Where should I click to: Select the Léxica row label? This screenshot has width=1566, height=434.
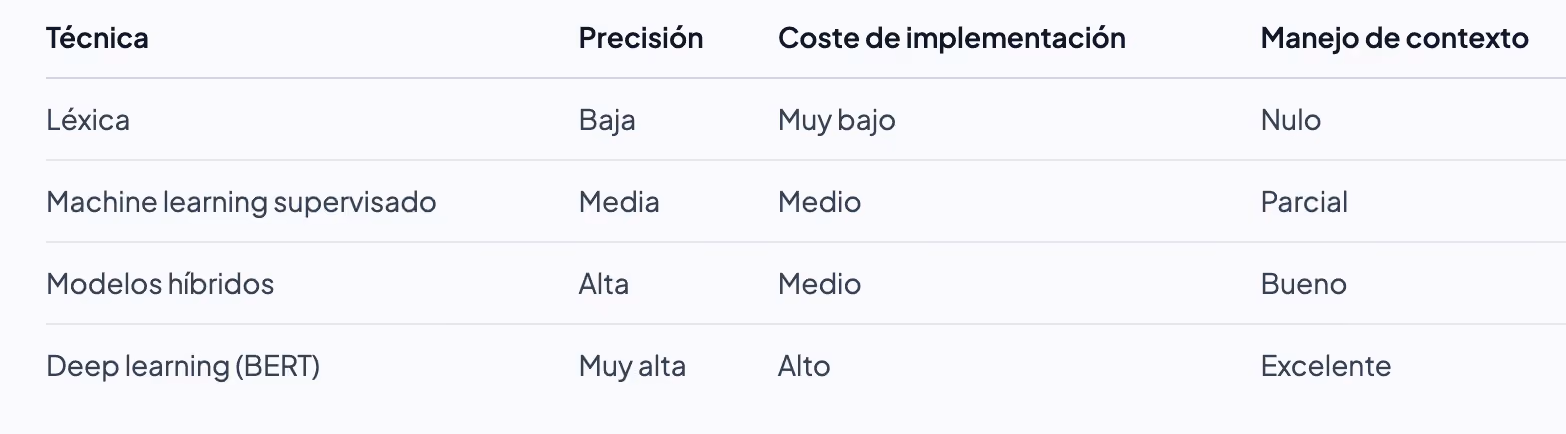(x=88, y=120)
